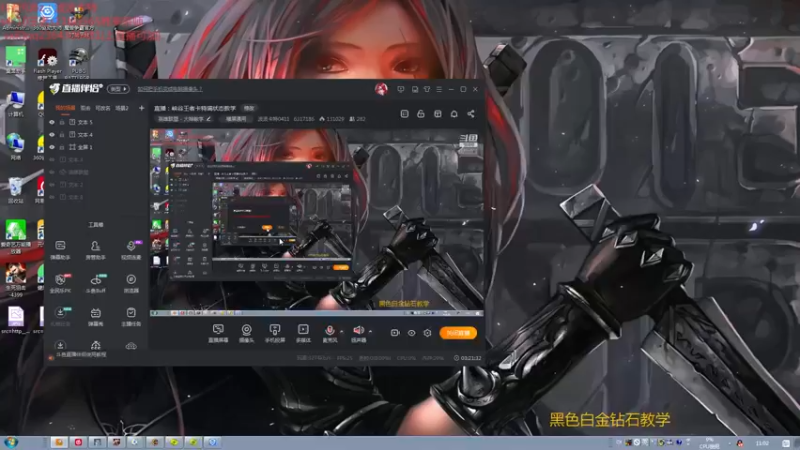Open the 全民乐PK tool

[x=60, y=283]
